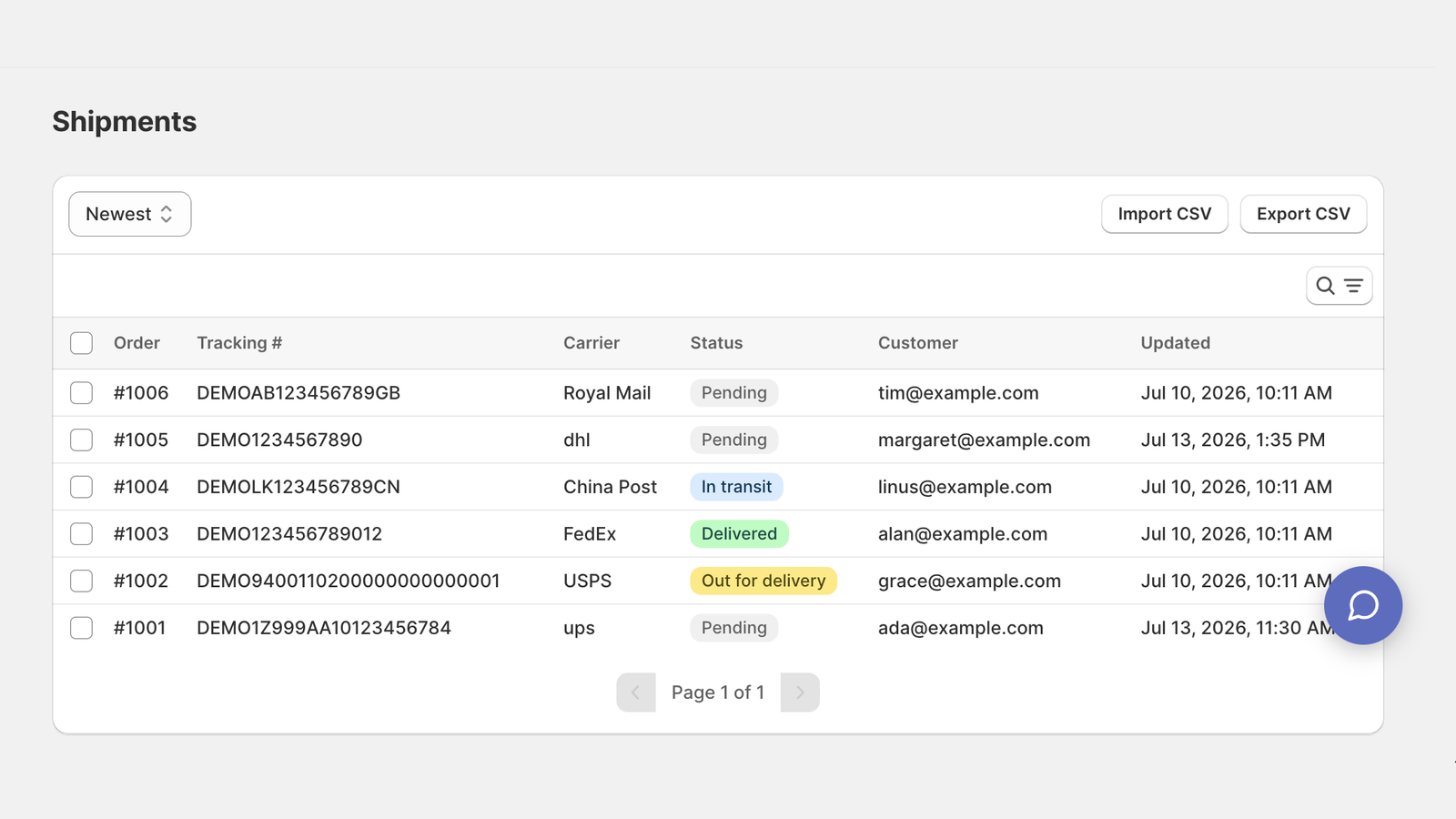
Task: Click the Import CSV button
Action: coord(1165,214)
